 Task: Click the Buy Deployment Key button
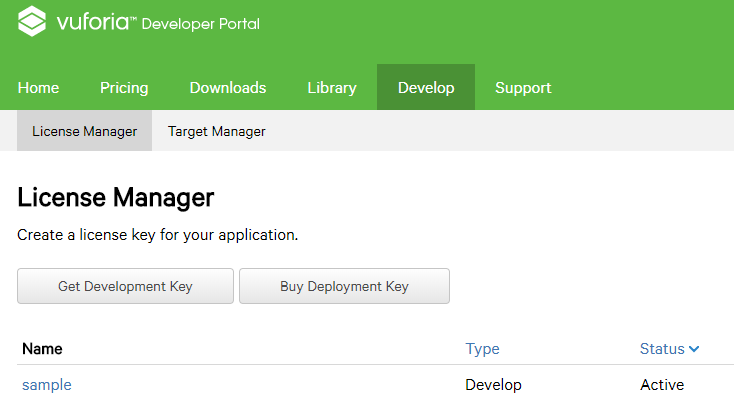(x=345, y=286)
